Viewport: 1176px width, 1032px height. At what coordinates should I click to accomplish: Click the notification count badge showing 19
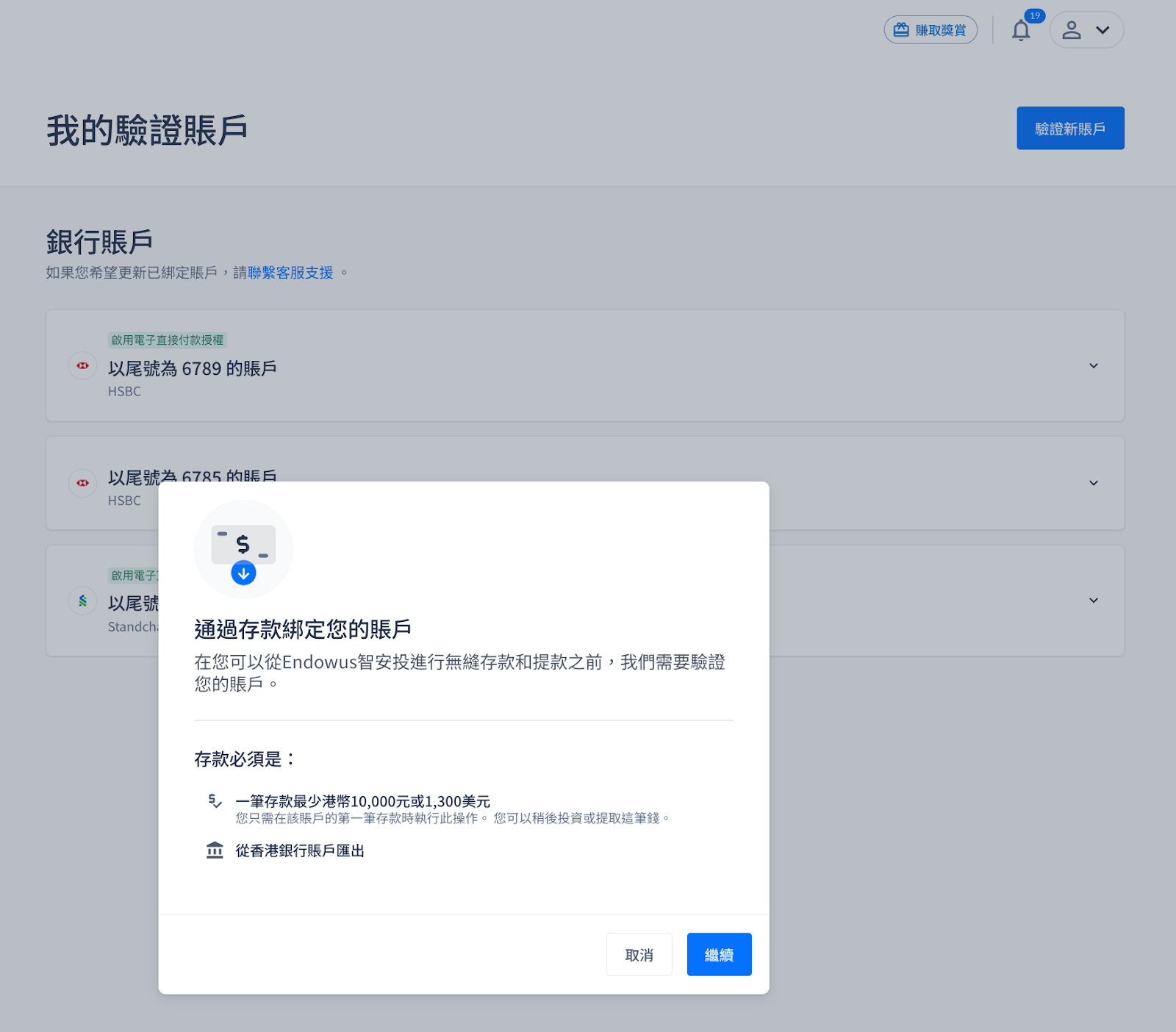1035,15
